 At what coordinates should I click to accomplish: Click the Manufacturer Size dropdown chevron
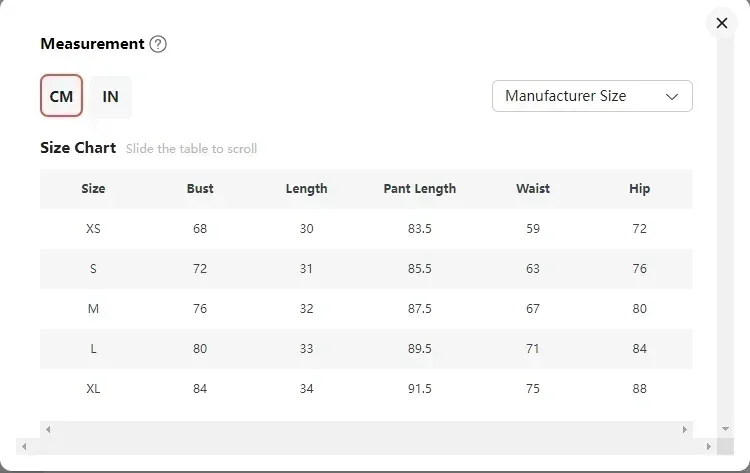click(672, 97)
